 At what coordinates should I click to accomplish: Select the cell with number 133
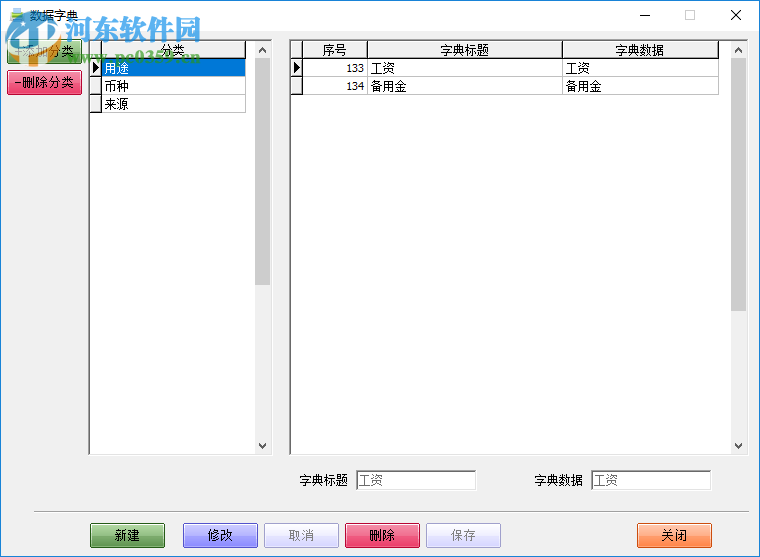click(334, 68)
